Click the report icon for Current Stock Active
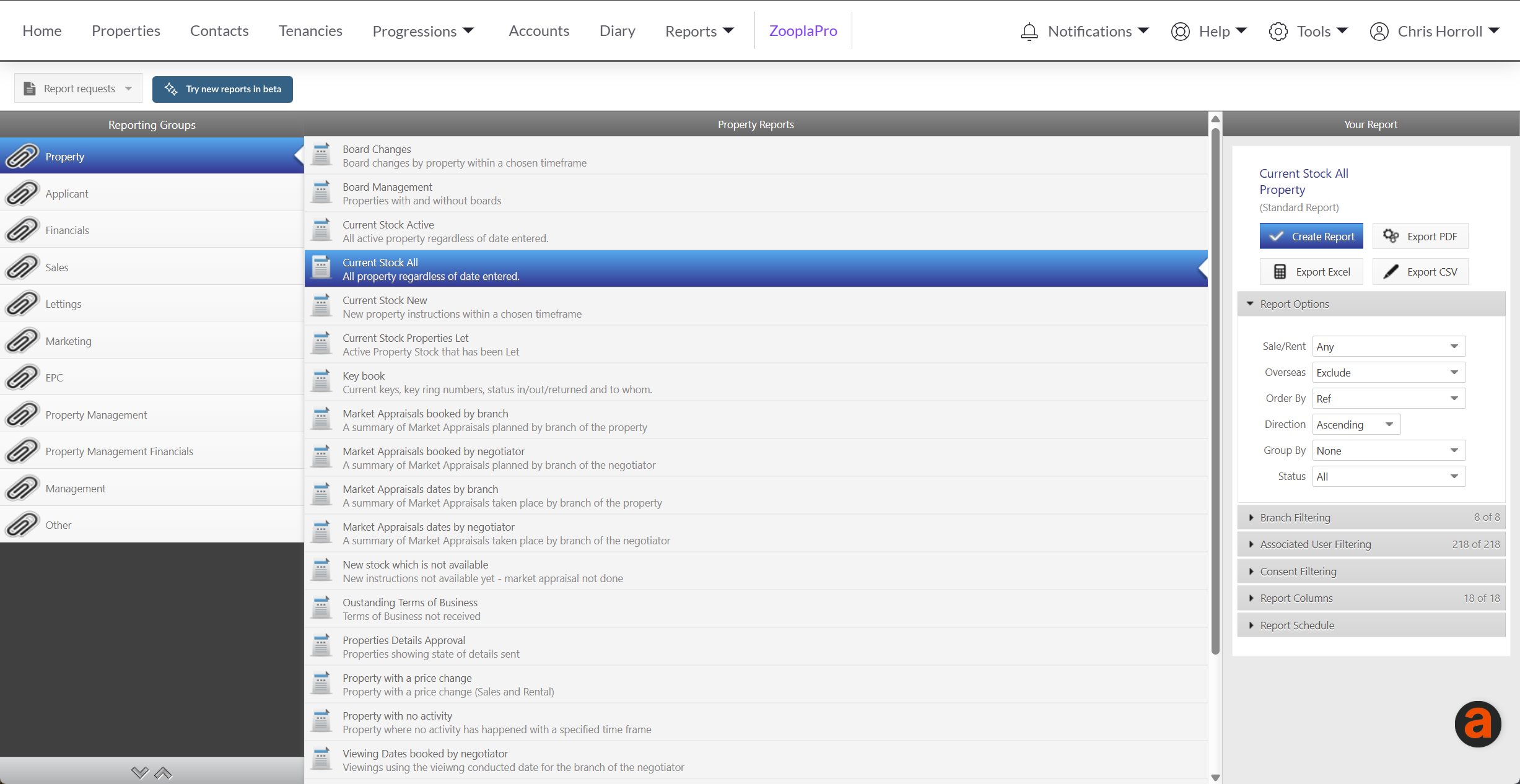Image resolution: width=1520 pixels, height=784 pixels. pyautogui.click(x=321, y=230)
